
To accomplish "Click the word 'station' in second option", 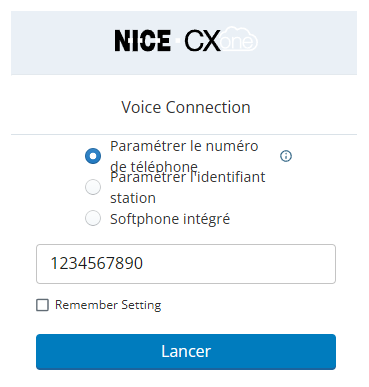I will coord(133,198).
